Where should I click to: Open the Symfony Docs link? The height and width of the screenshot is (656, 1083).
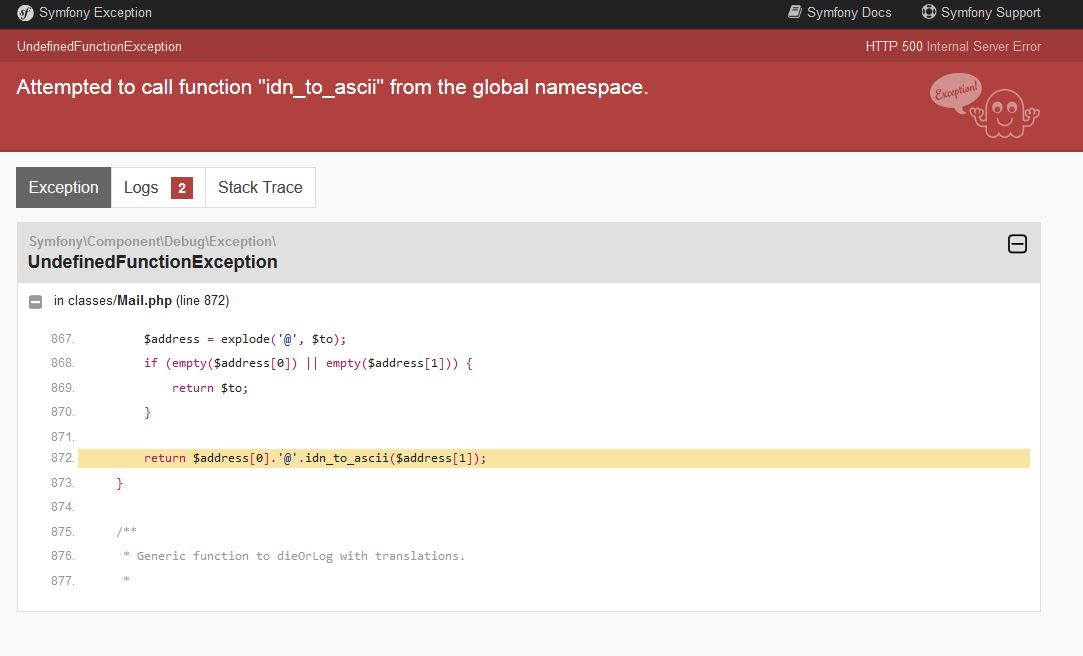point(848,13)
